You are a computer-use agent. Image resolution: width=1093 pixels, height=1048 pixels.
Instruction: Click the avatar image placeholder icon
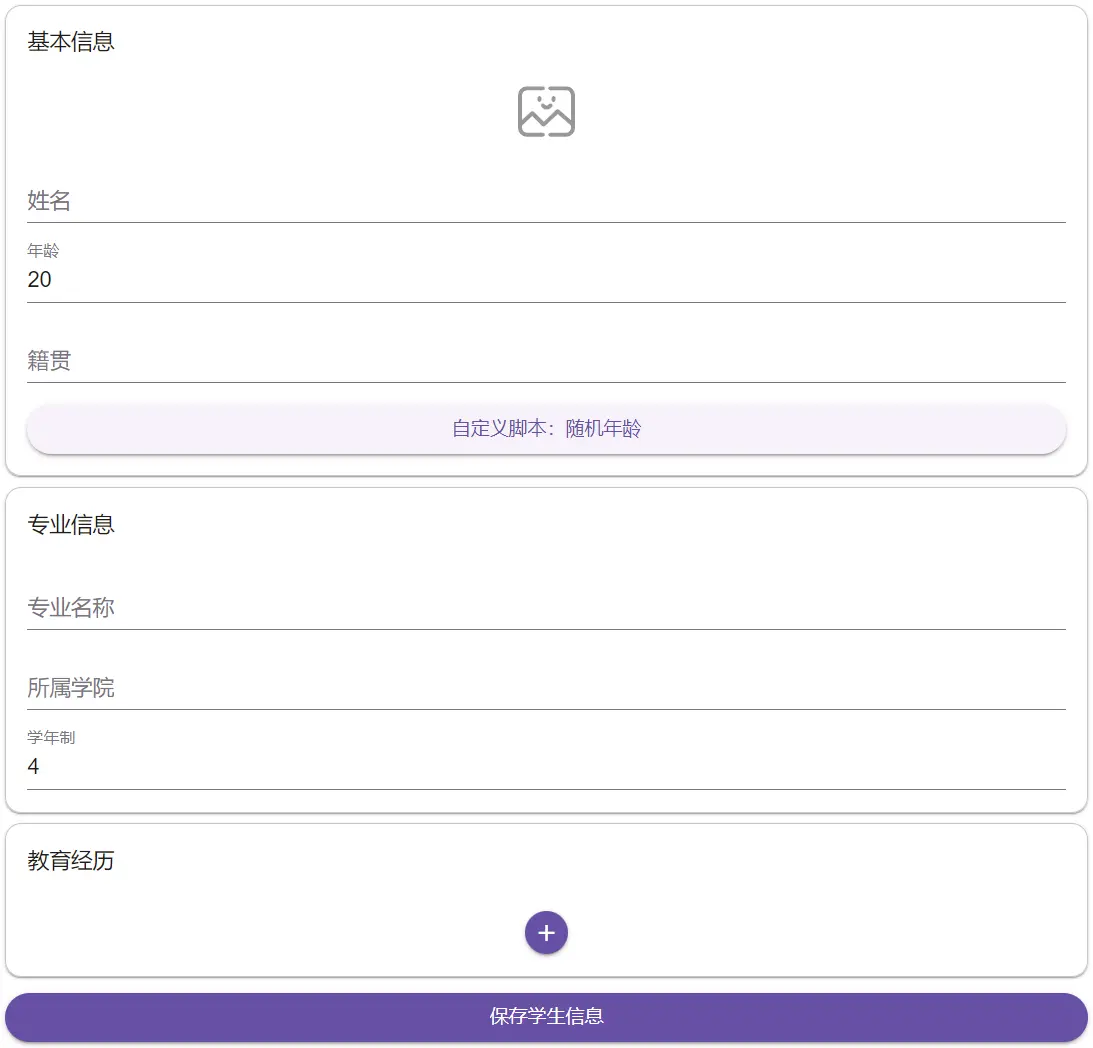[546, 112]
